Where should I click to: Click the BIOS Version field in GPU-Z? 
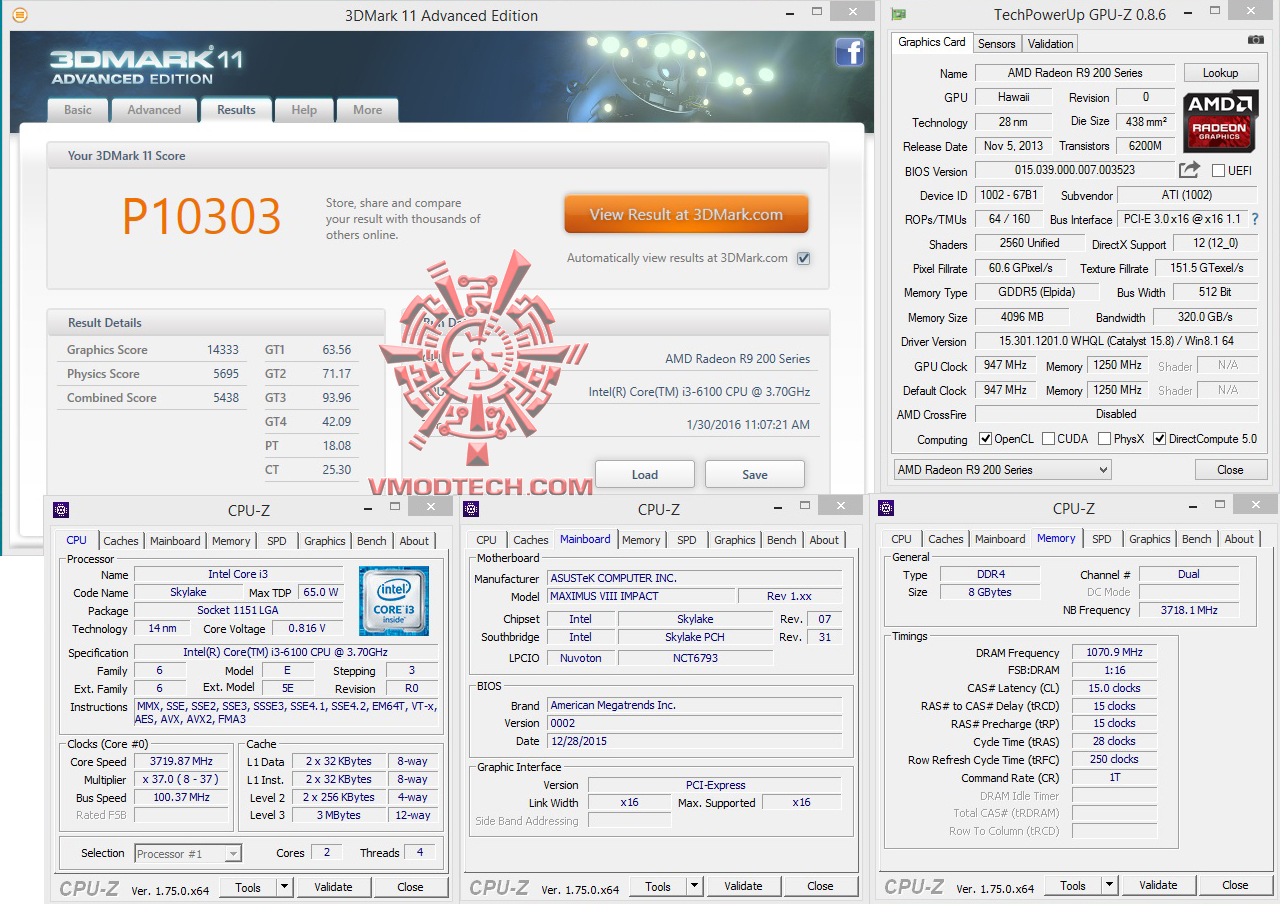pyautogui.click(x=1075, y=171)
